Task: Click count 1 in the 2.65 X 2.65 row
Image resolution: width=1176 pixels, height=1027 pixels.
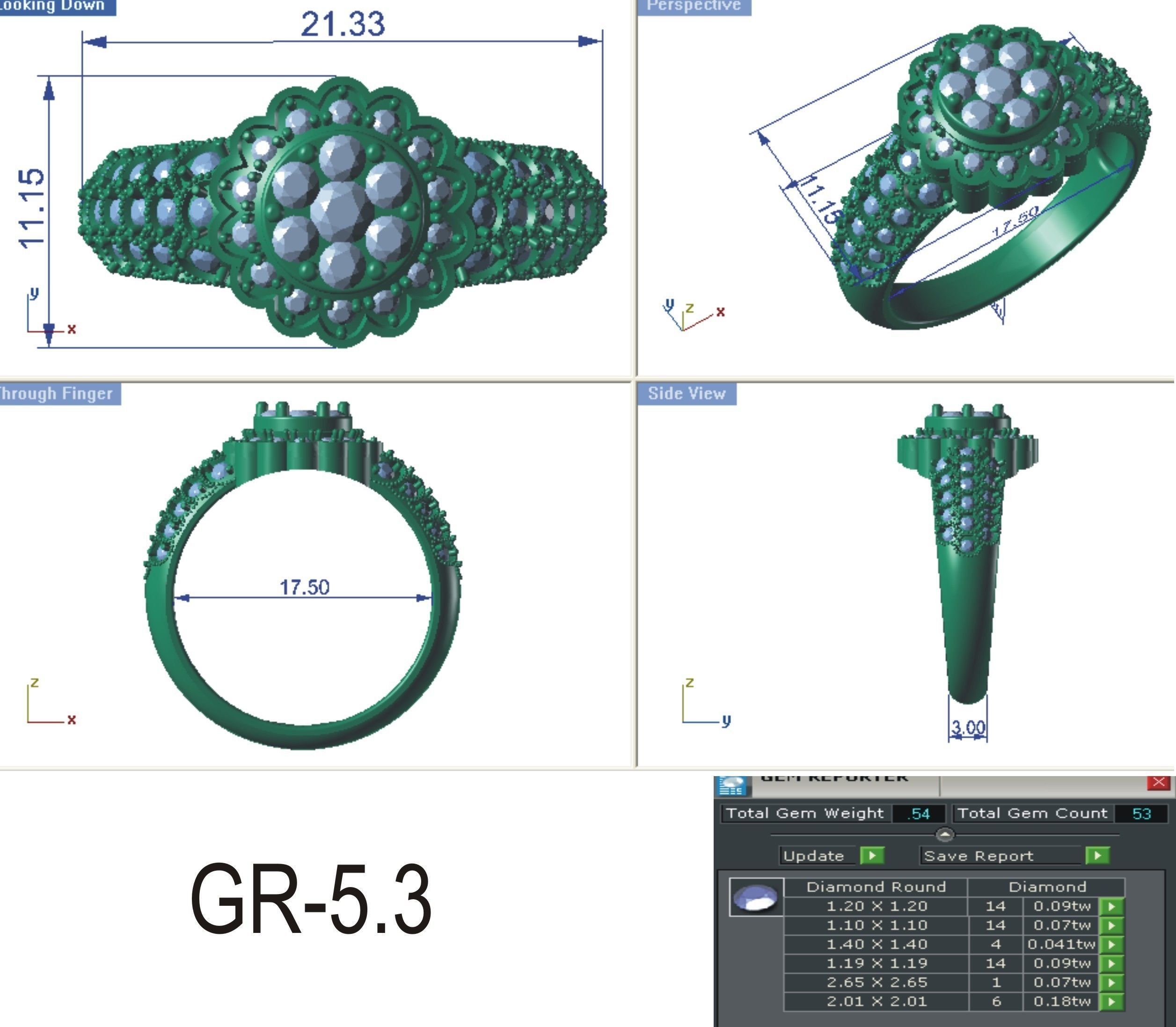Action: click(x=995, y=983)
